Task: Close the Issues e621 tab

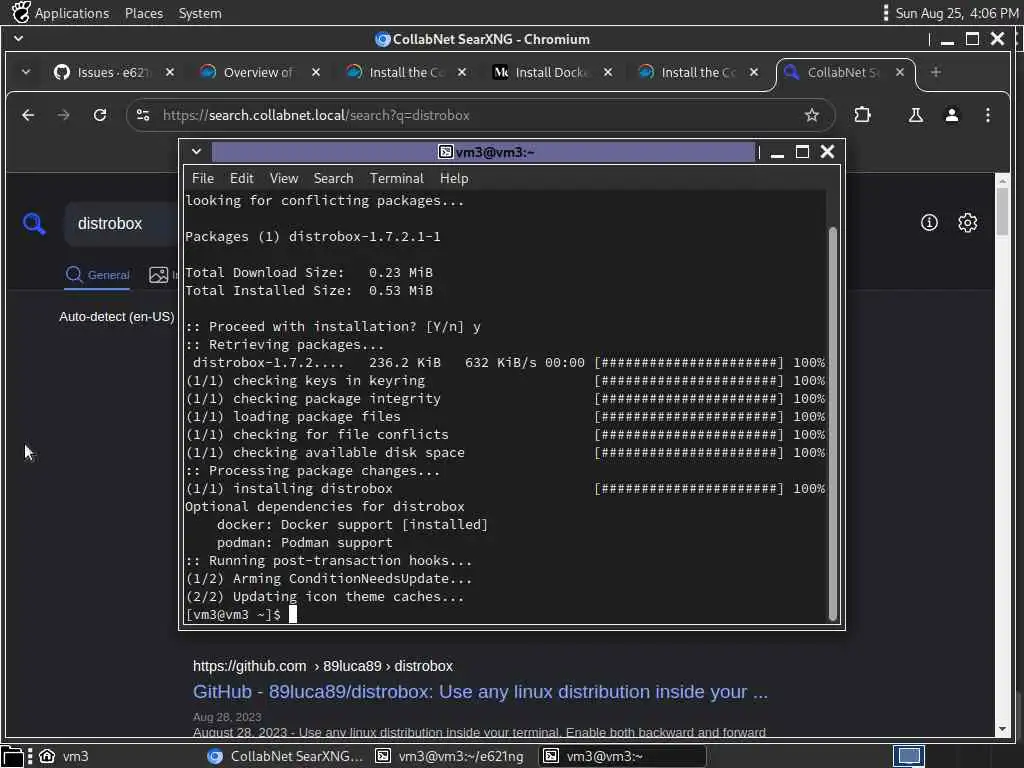Action: [170, 72]
